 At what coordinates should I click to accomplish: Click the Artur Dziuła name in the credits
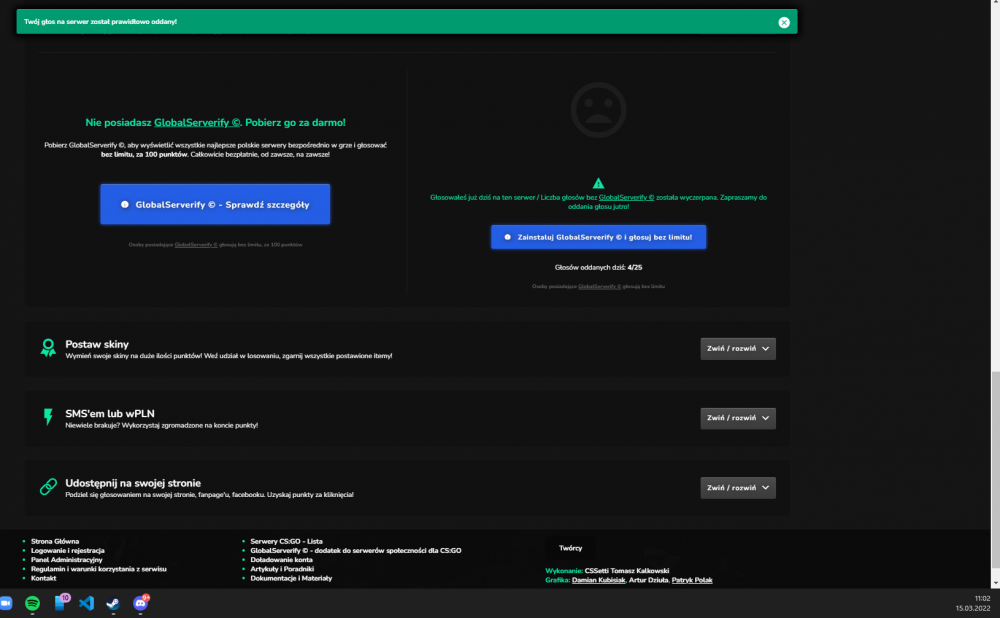coord(649,580)
